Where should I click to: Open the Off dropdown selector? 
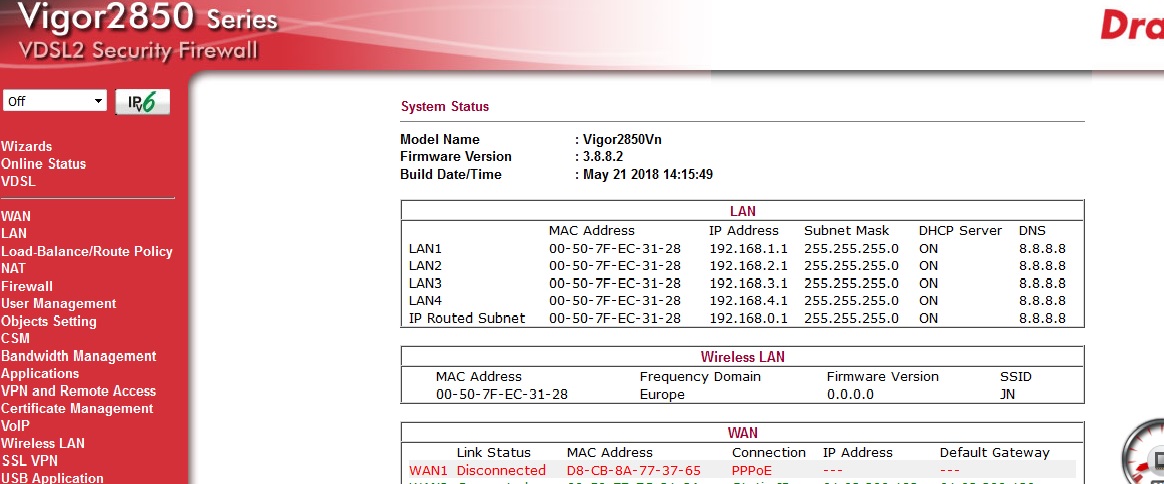click(55, 101)
